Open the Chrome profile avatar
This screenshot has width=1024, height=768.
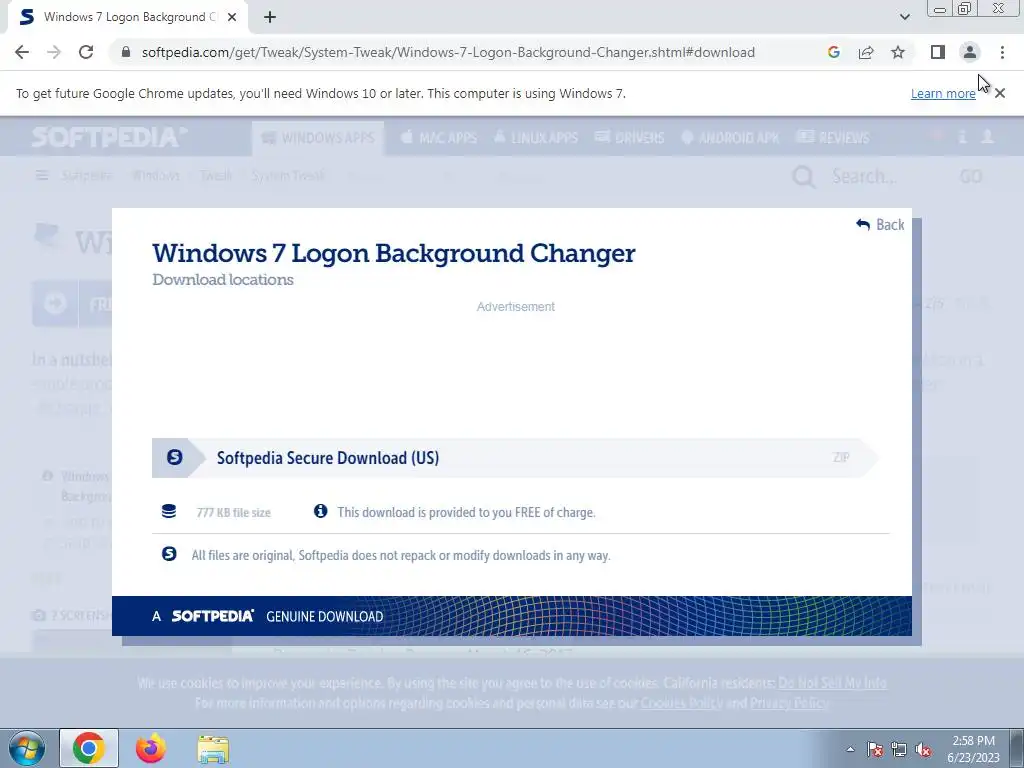(970, 52)
